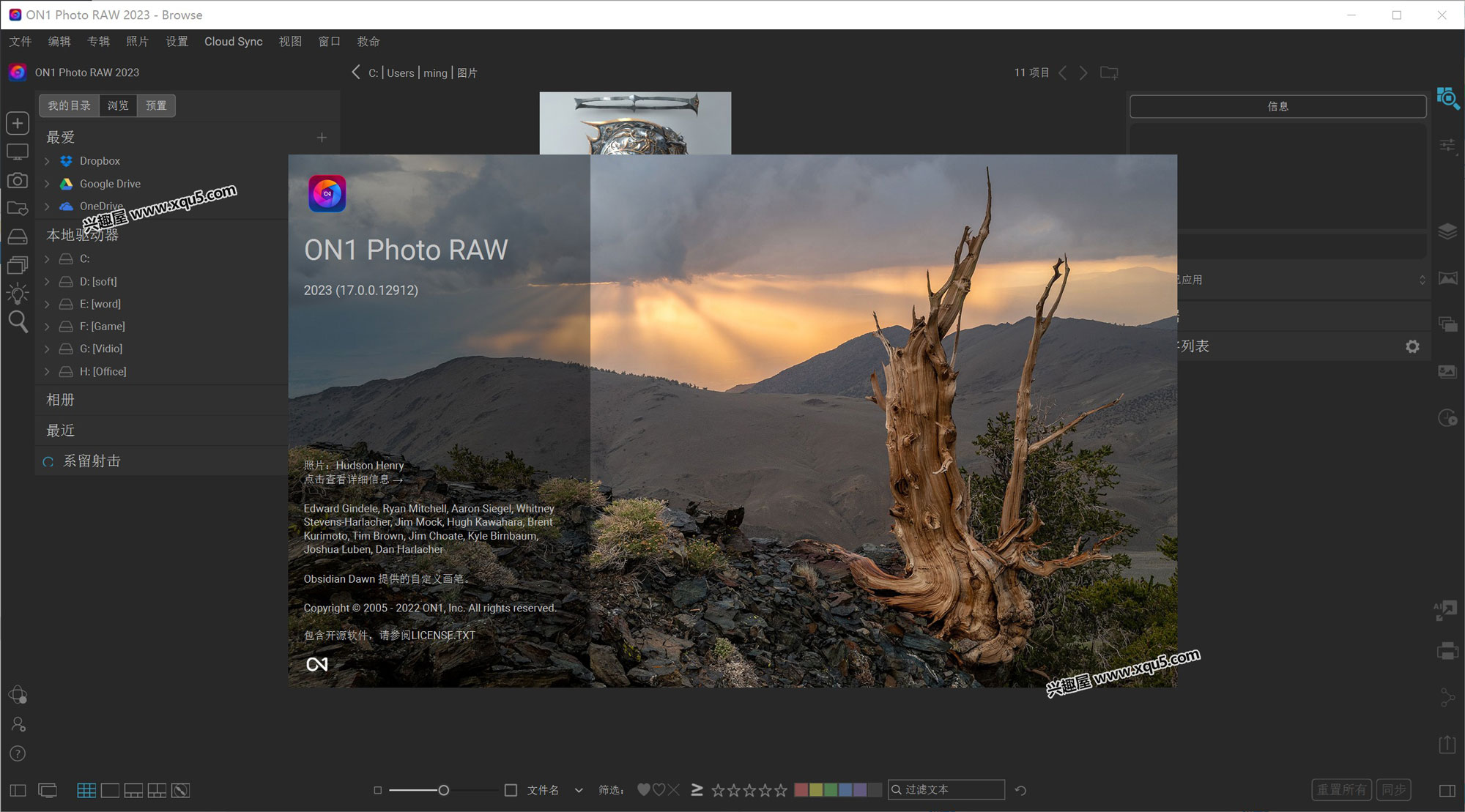Viewport: 1465px width, 812px height.
Task: Select the image thumbnail behind the About dialog
Action: pyautogui.click(x=635, y=123)
